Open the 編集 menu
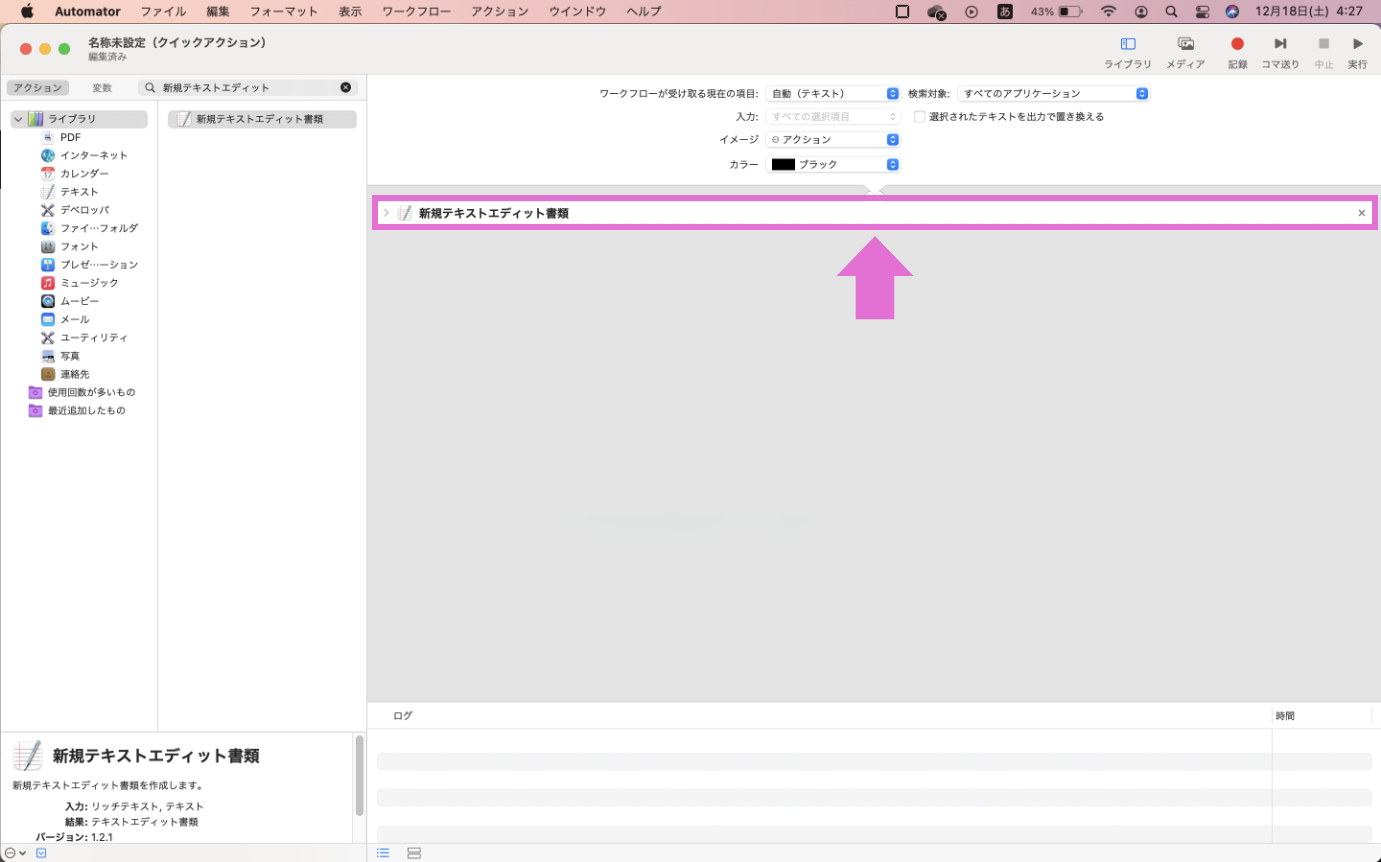Viewport: 1381px width, 862px height. pos(217,12)
